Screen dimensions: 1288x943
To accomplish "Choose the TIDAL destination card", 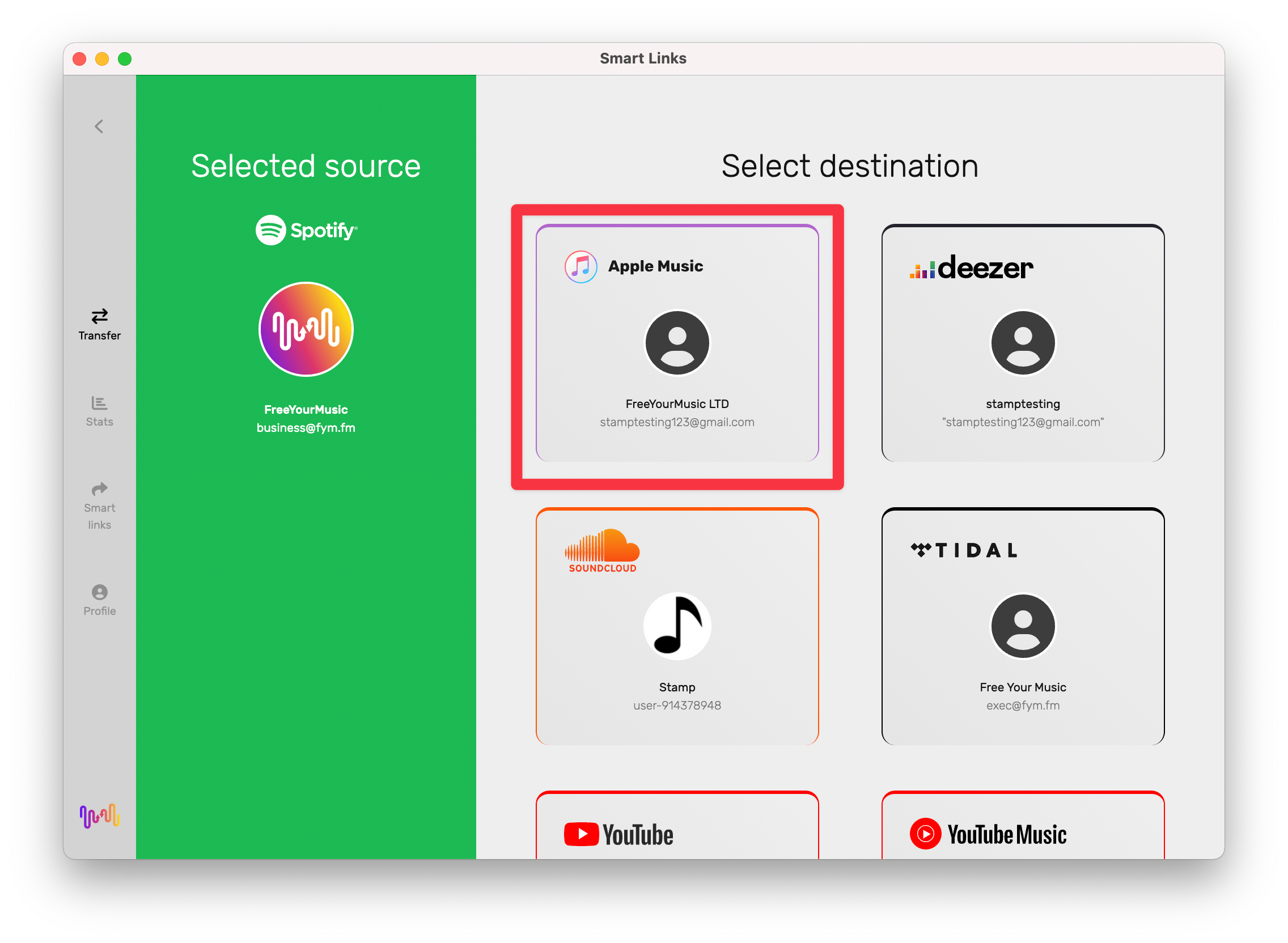I will [1023, 626].
